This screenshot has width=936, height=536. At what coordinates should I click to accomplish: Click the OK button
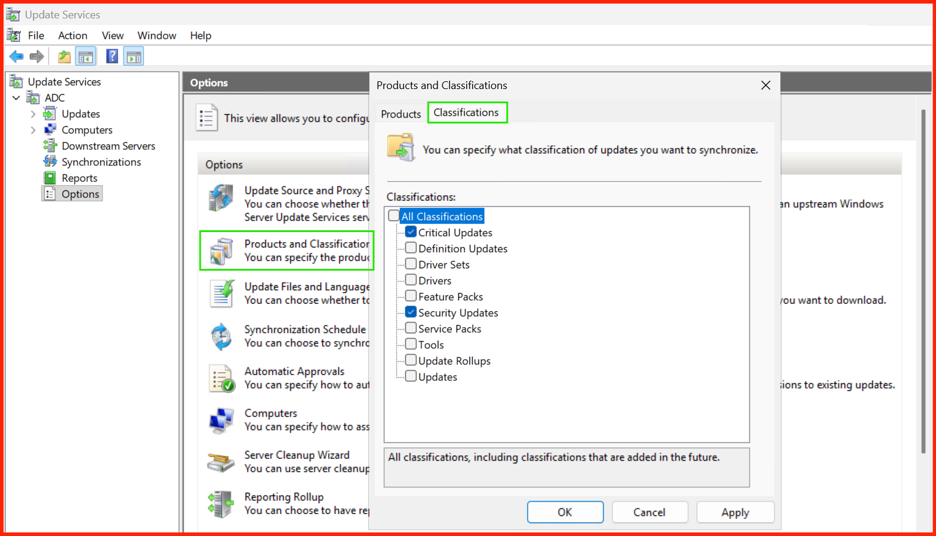coord(565,512)
